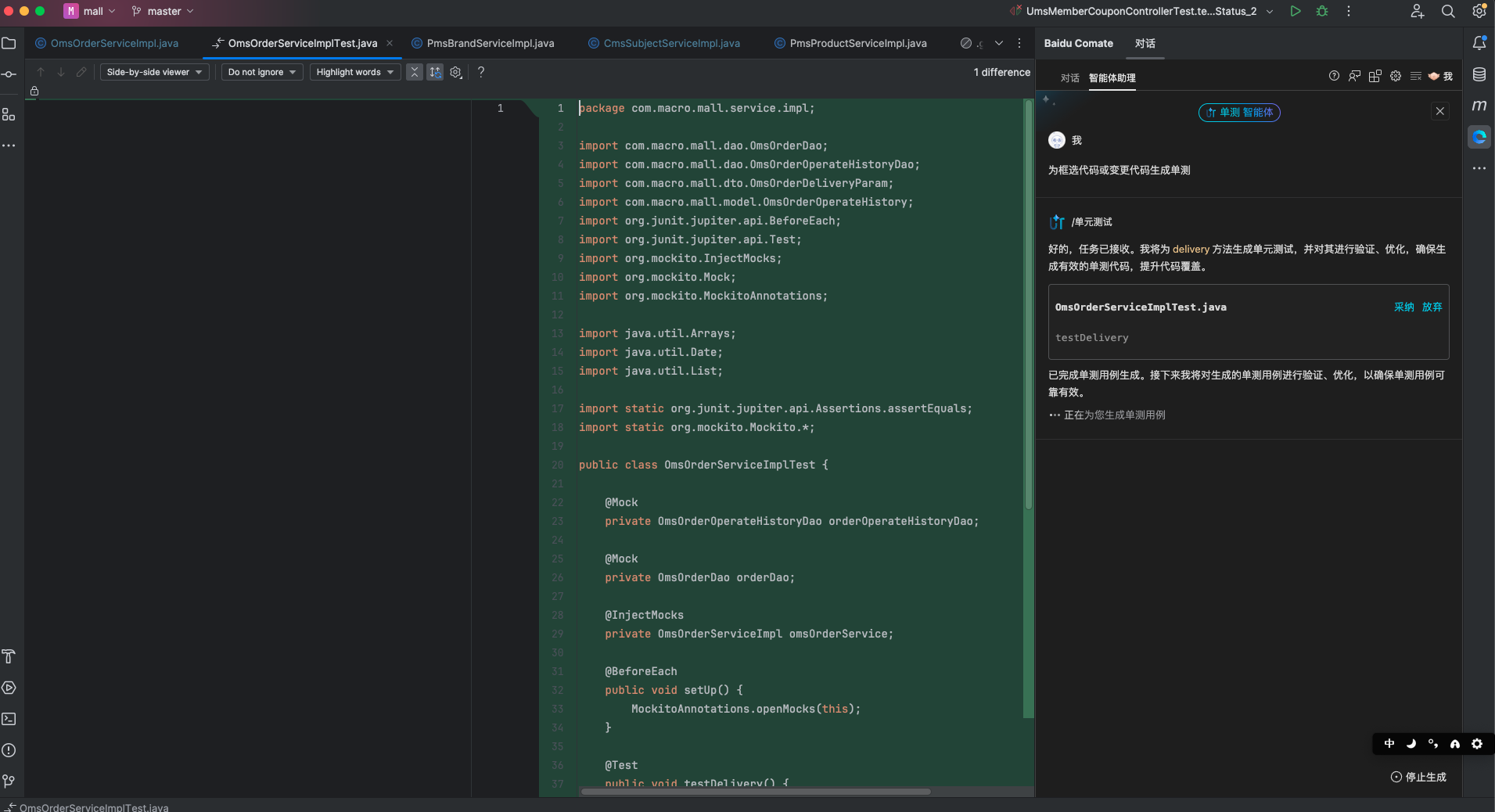Screen dimensions: 1495x812
Task: Jump to next difference arrow
Action: tap(61, 72)
